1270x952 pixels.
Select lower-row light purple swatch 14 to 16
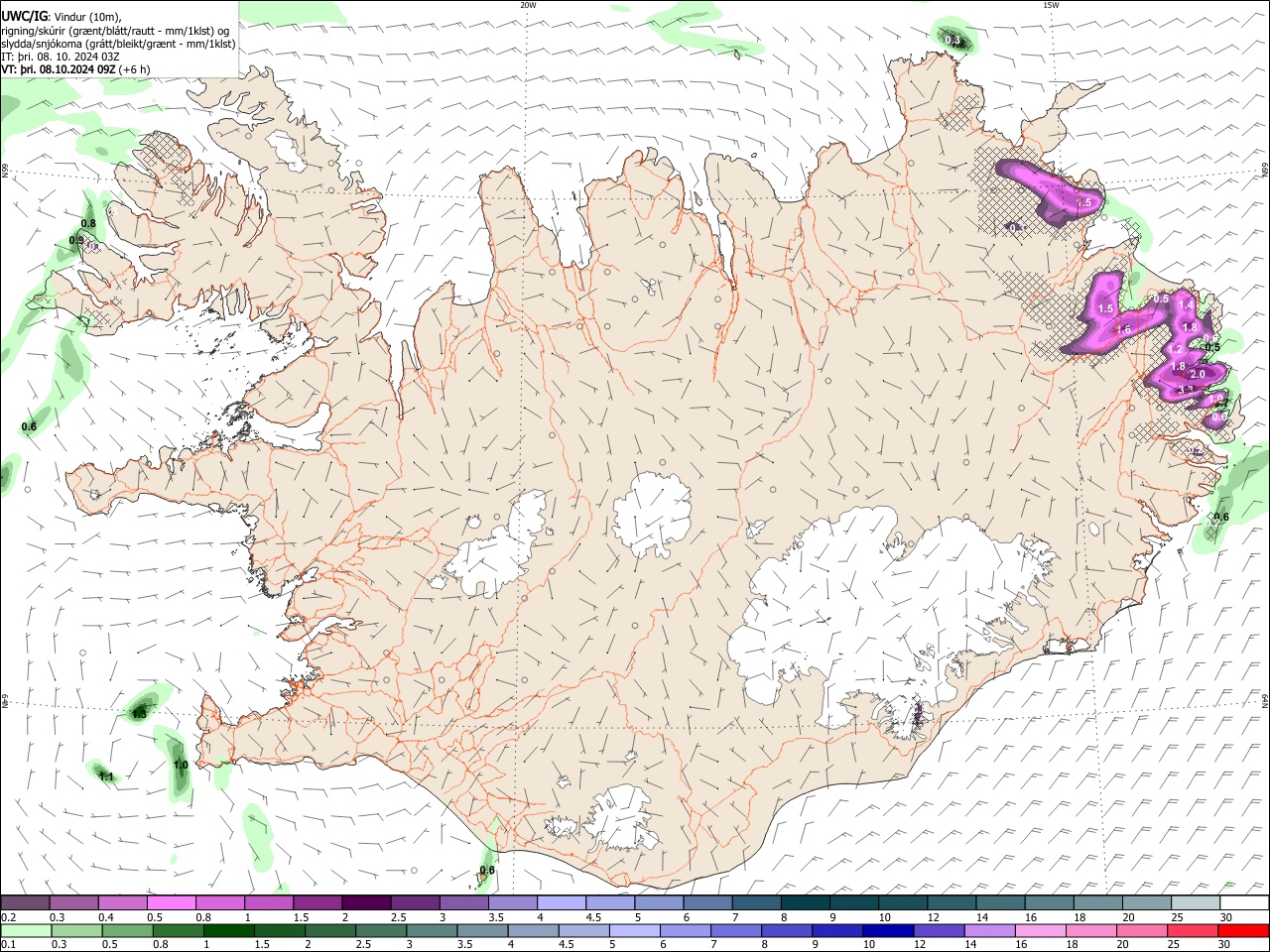[x=989, y=930]
